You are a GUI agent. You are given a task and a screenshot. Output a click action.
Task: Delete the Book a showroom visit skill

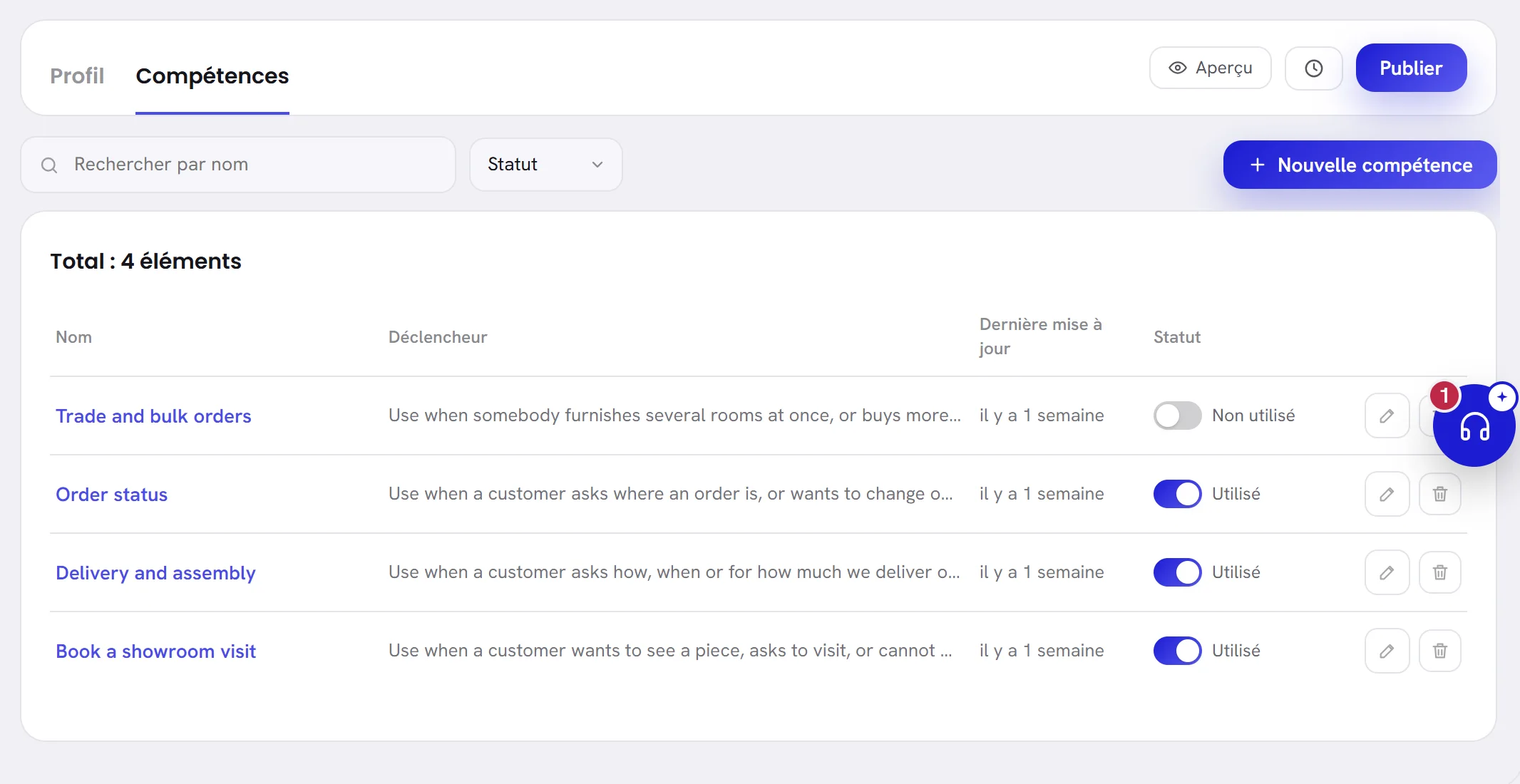(x=1439, y=651)
